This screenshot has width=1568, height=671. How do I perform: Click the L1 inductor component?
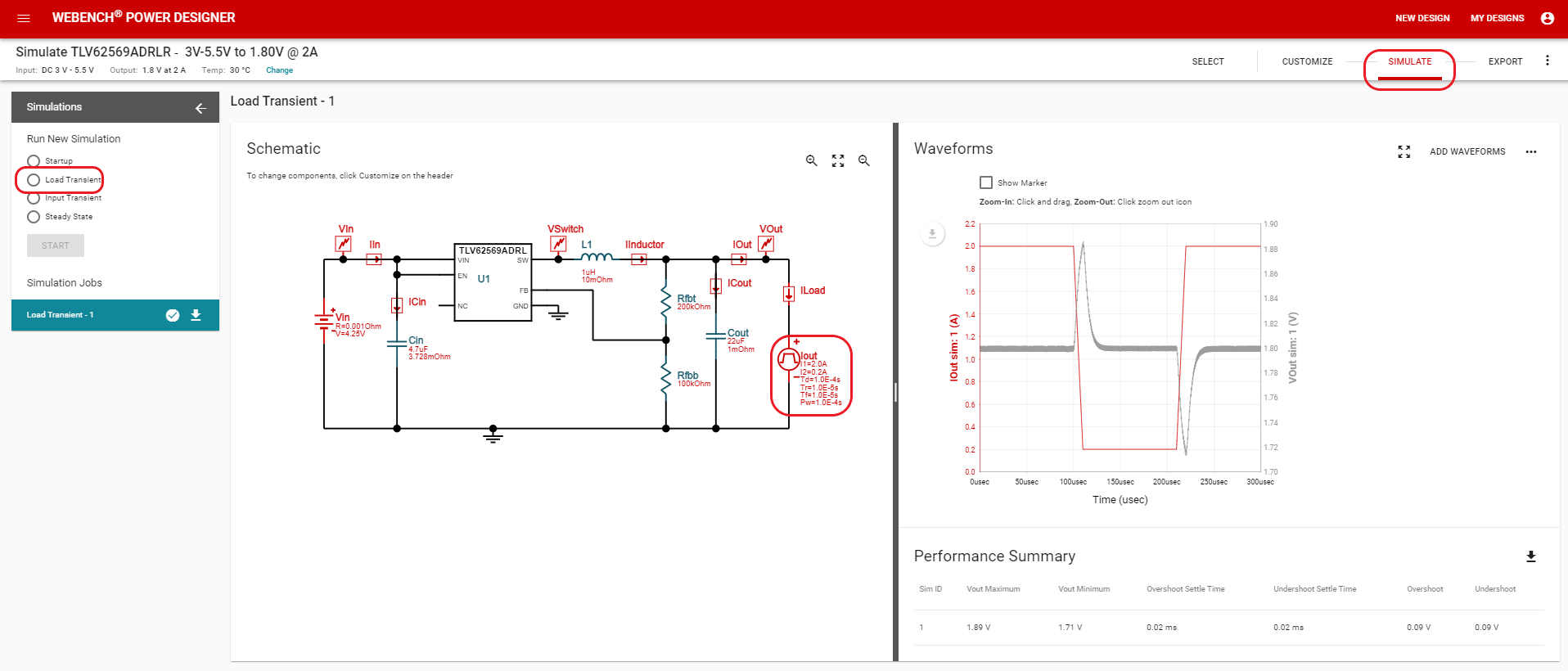596,257
